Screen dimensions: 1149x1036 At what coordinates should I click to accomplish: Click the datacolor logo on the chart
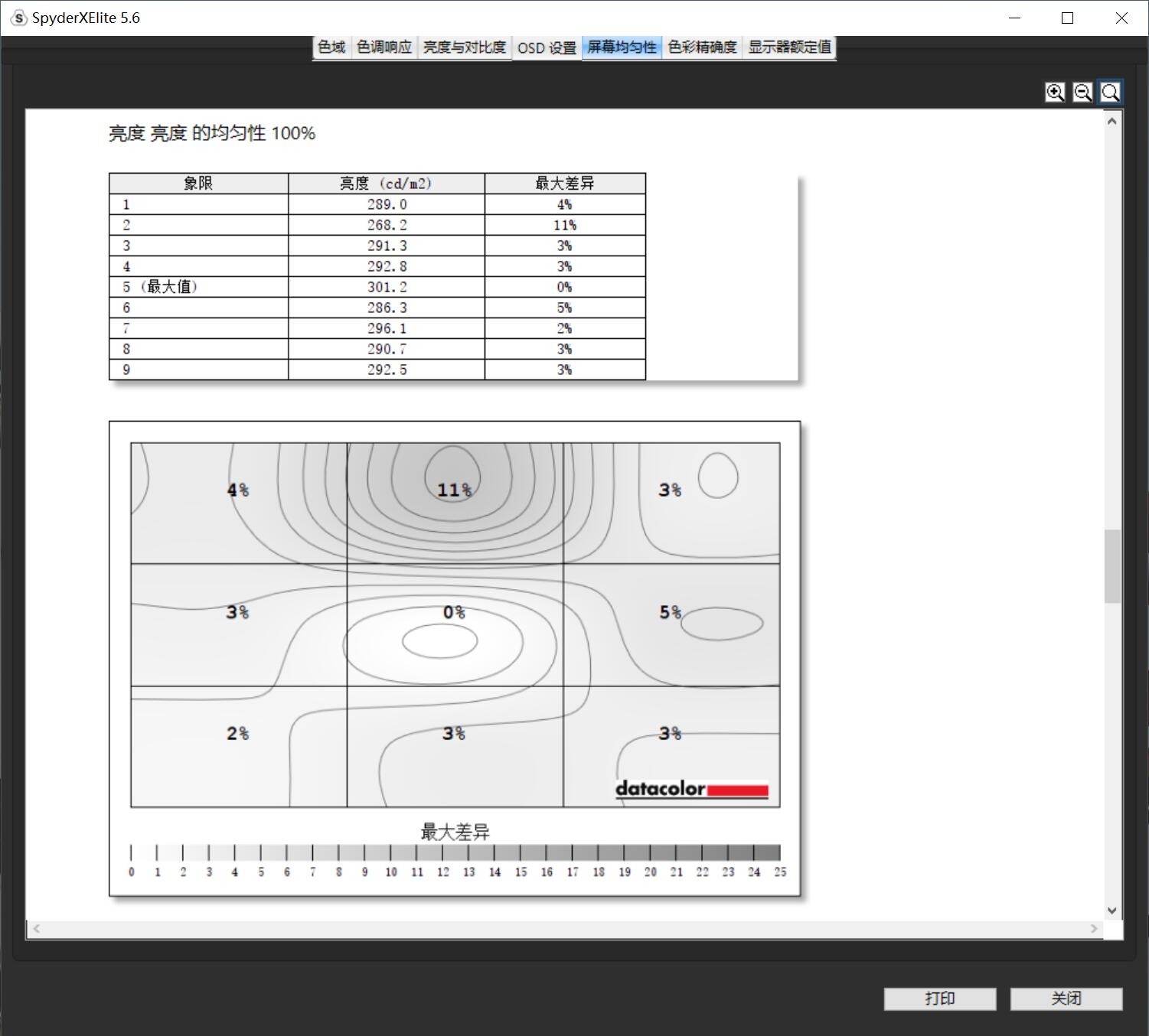point(691,789)
